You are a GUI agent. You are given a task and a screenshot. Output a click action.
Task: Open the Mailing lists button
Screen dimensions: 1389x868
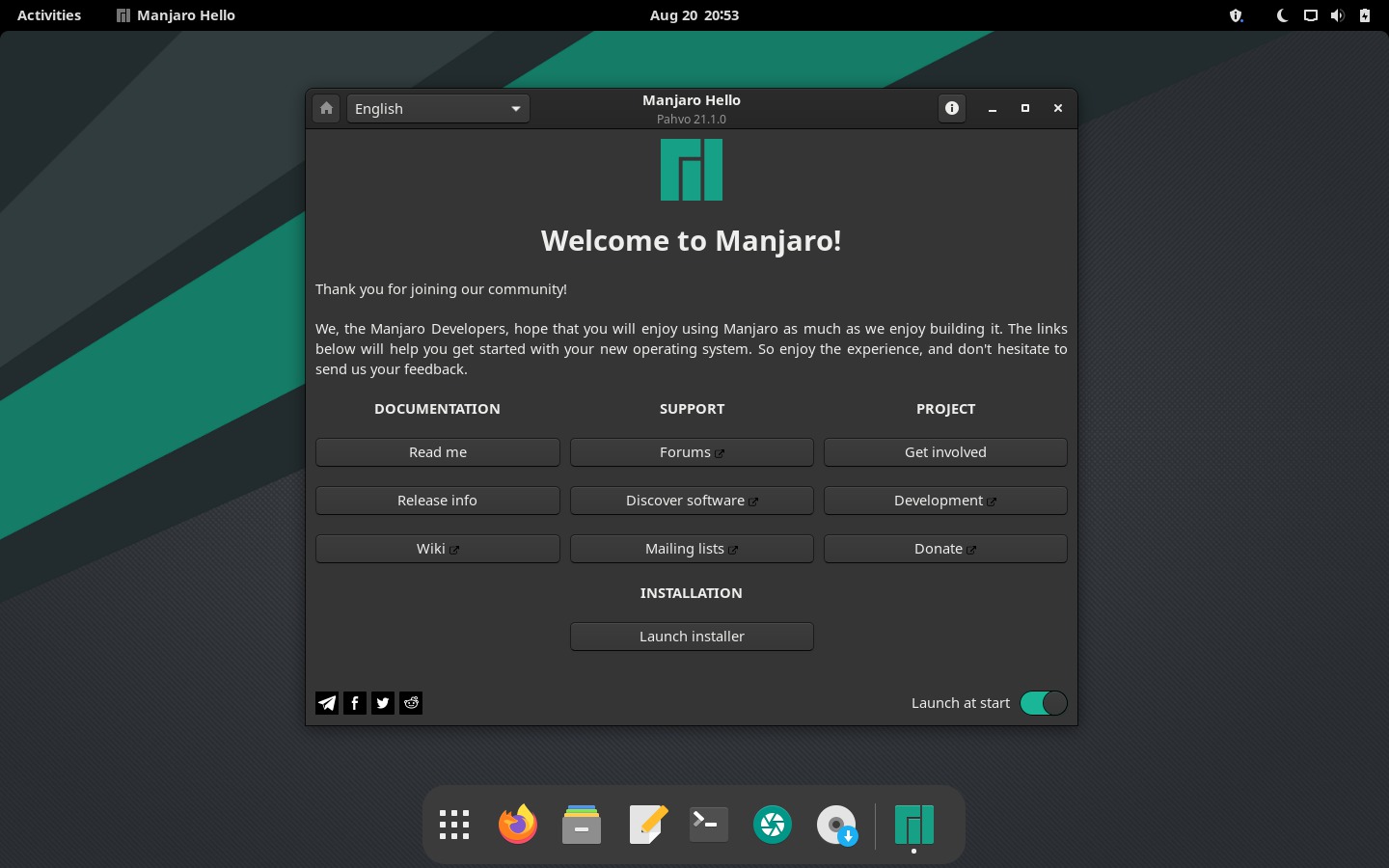coord(692,549)
